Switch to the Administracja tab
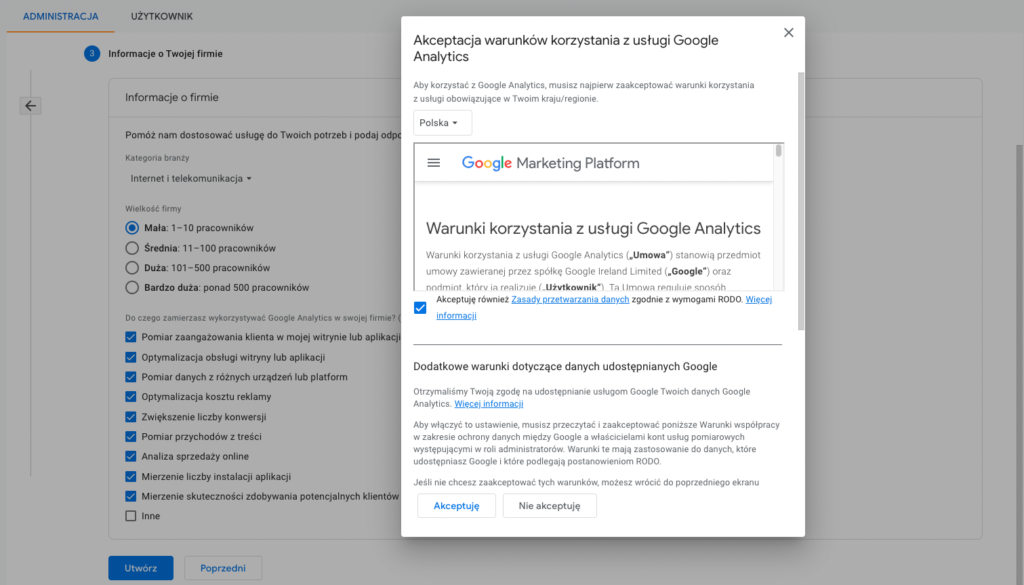This screenshot has height=585, width=1024. pos(60,17)
